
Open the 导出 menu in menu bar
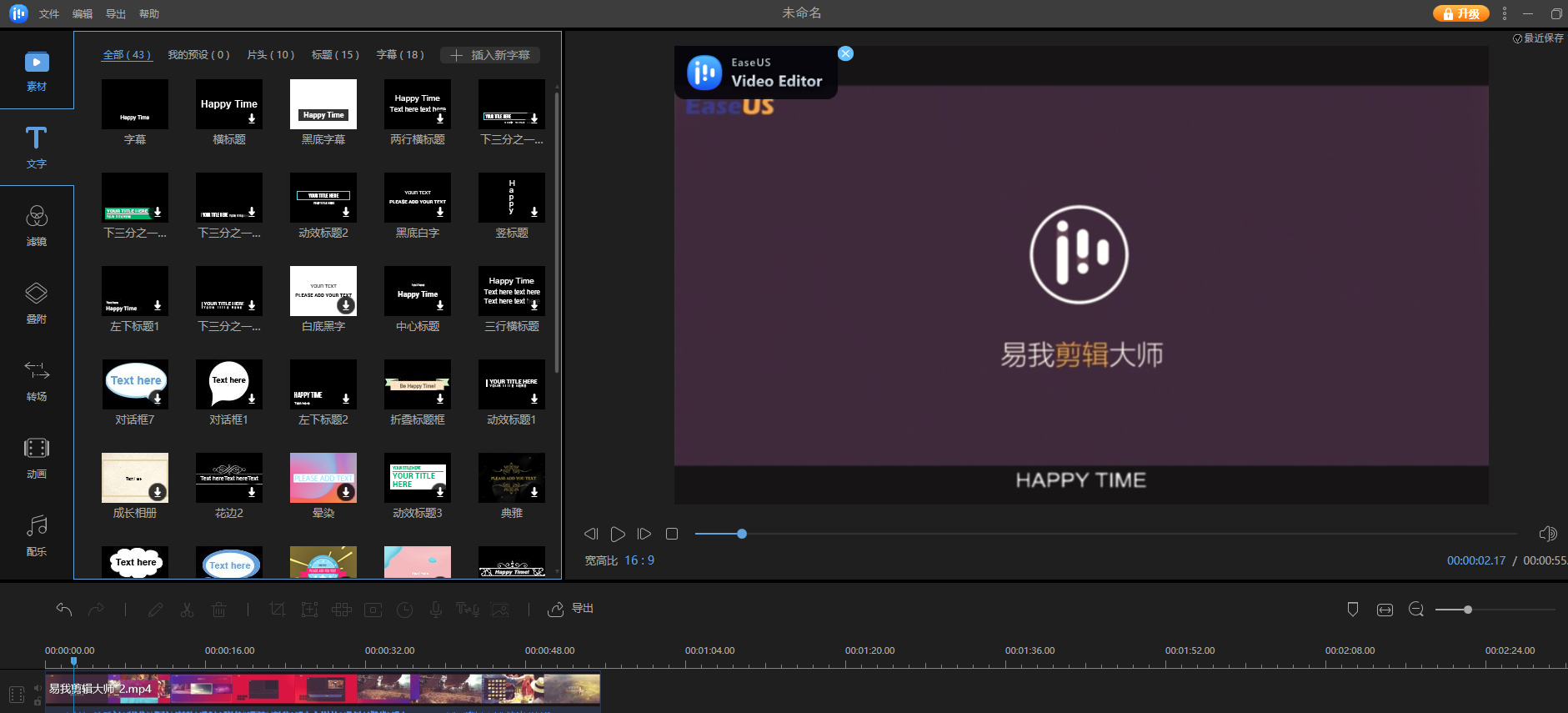click(x=116, y=14)
